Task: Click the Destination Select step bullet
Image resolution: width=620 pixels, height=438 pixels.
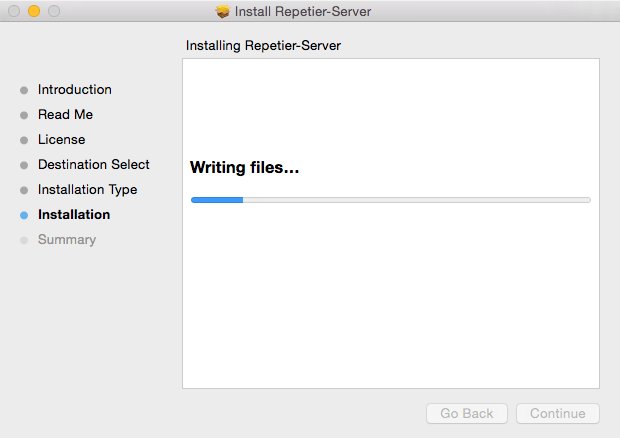Action: 24,165
